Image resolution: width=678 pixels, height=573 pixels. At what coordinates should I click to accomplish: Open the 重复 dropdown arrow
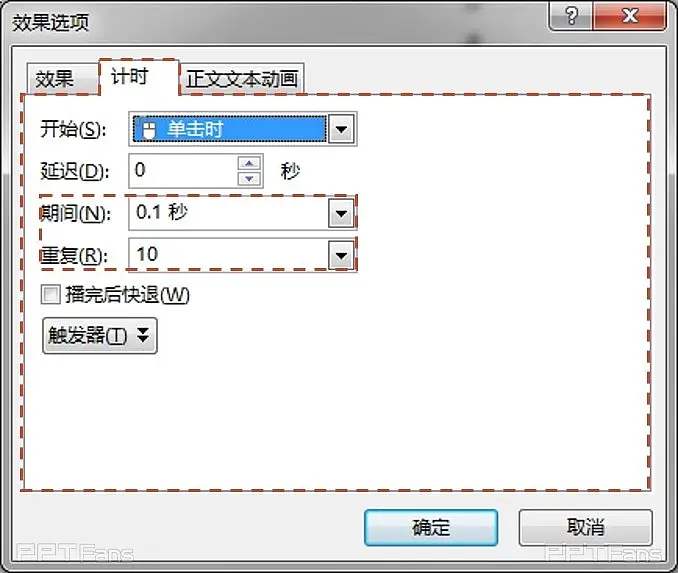point(342,255)
